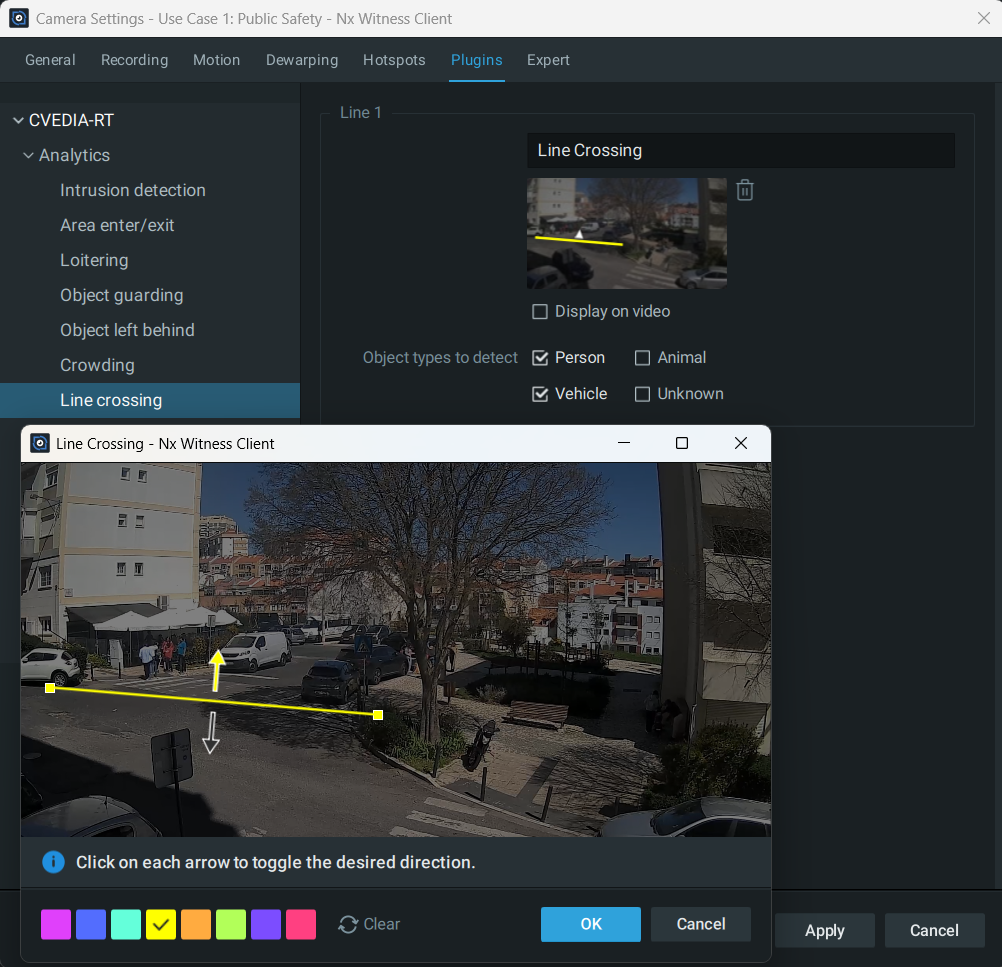Screen dimensions: 1002x967
Task: Click the Apply button
Action: [824, 930]
